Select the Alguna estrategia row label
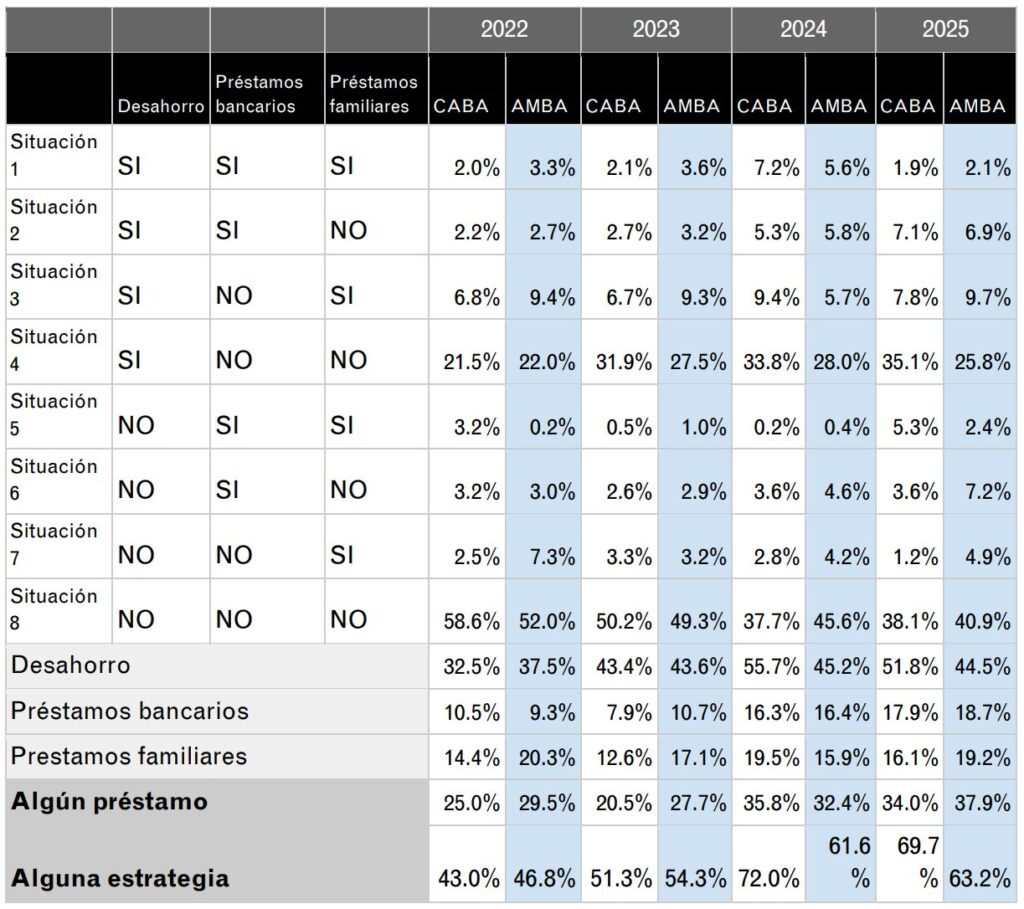Screen dimensions: 1024x909 [120, 878]
